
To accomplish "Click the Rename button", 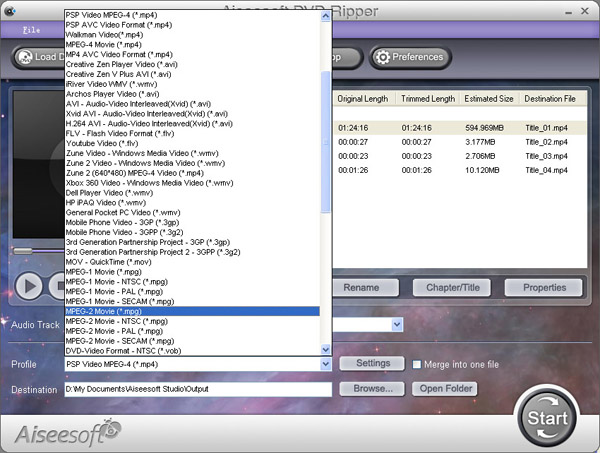I will 361,287.
